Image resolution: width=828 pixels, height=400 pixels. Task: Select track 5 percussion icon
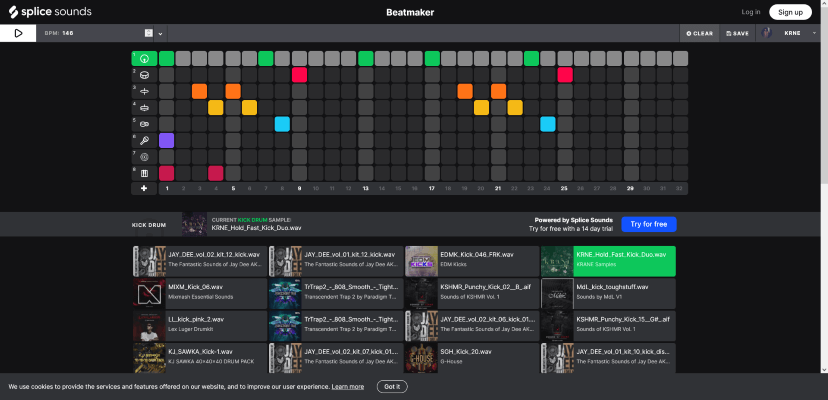(144, 124)
